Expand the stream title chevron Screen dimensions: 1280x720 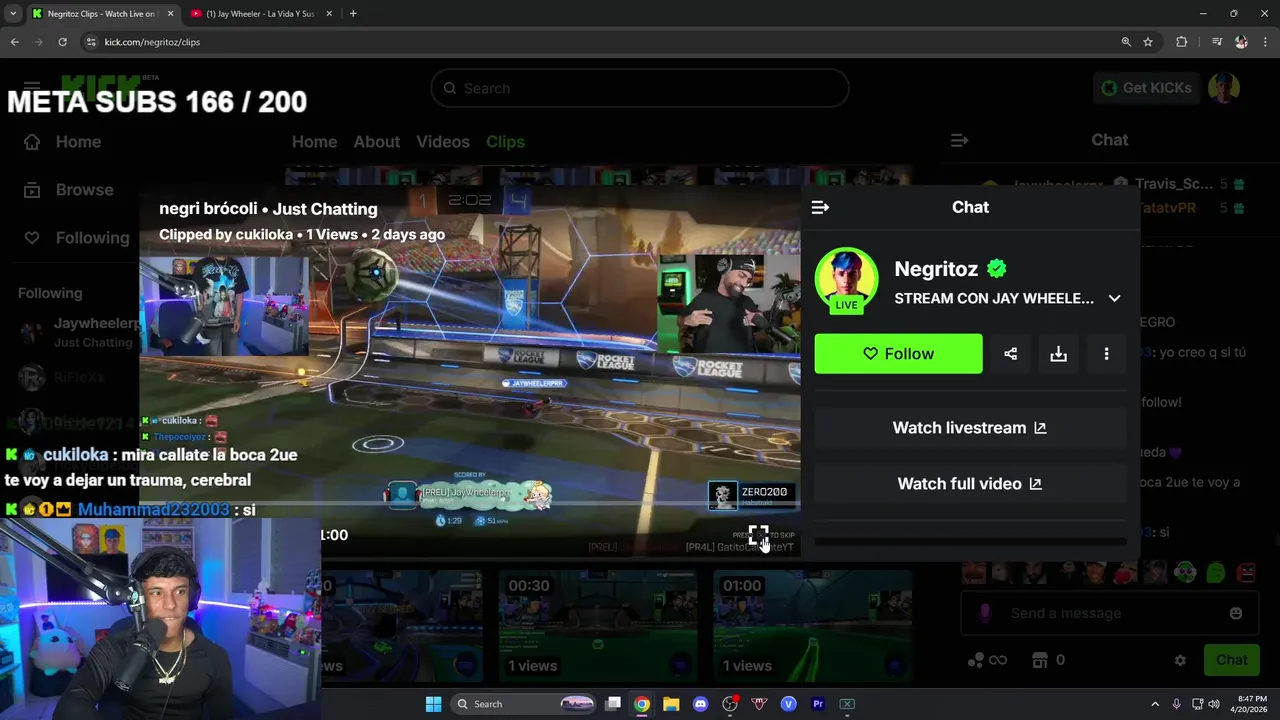coord(1114,298)
